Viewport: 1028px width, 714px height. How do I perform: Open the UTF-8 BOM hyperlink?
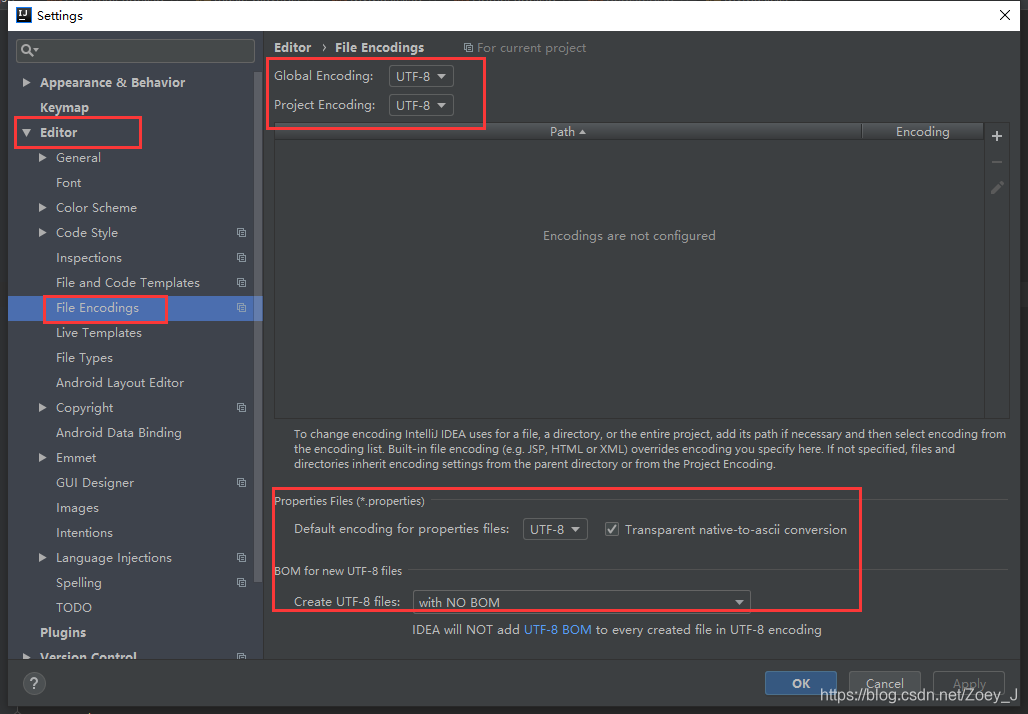(x=557, y=630)
